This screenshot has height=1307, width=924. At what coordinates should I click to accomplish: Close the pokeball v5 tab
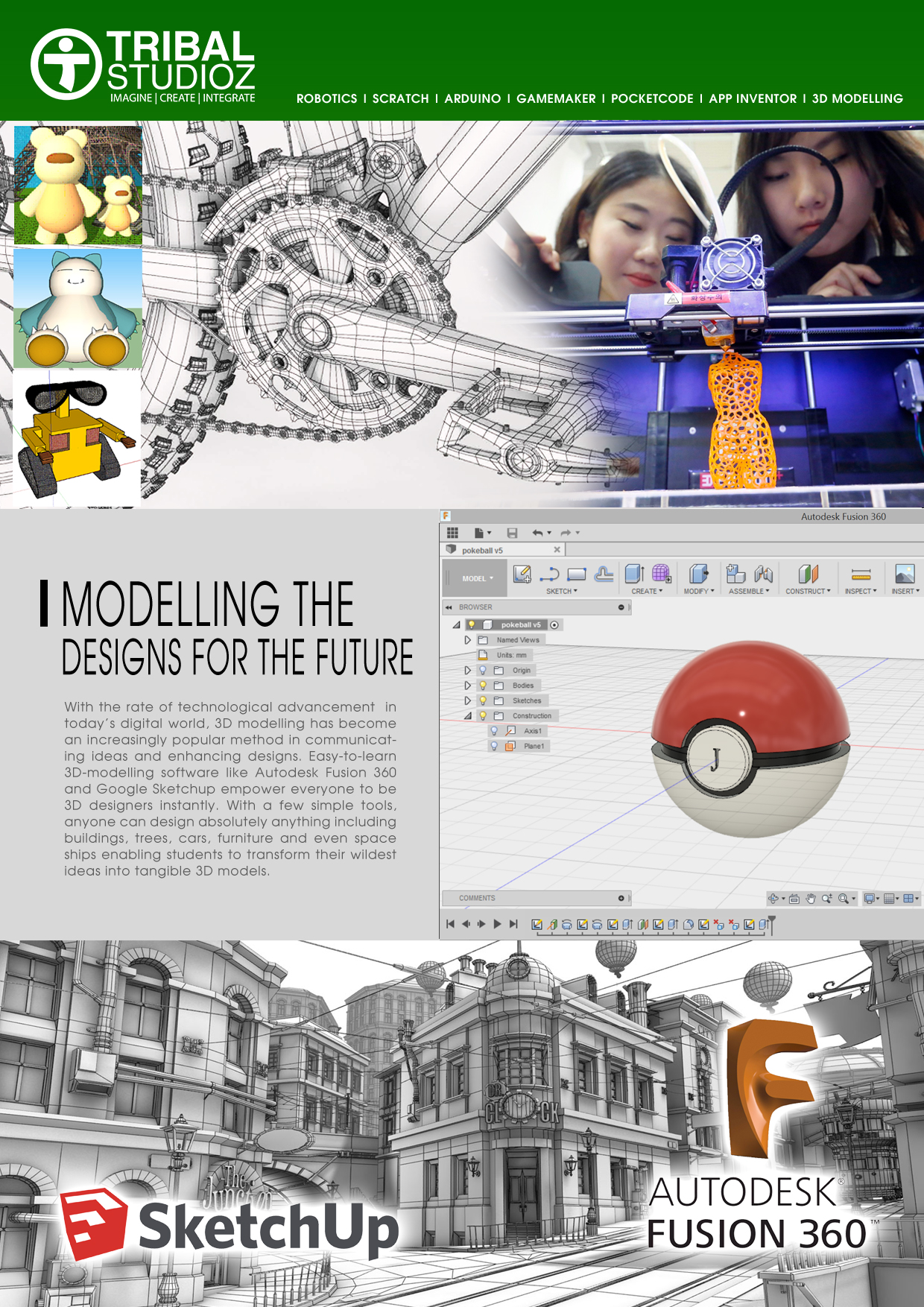(557, 550)
